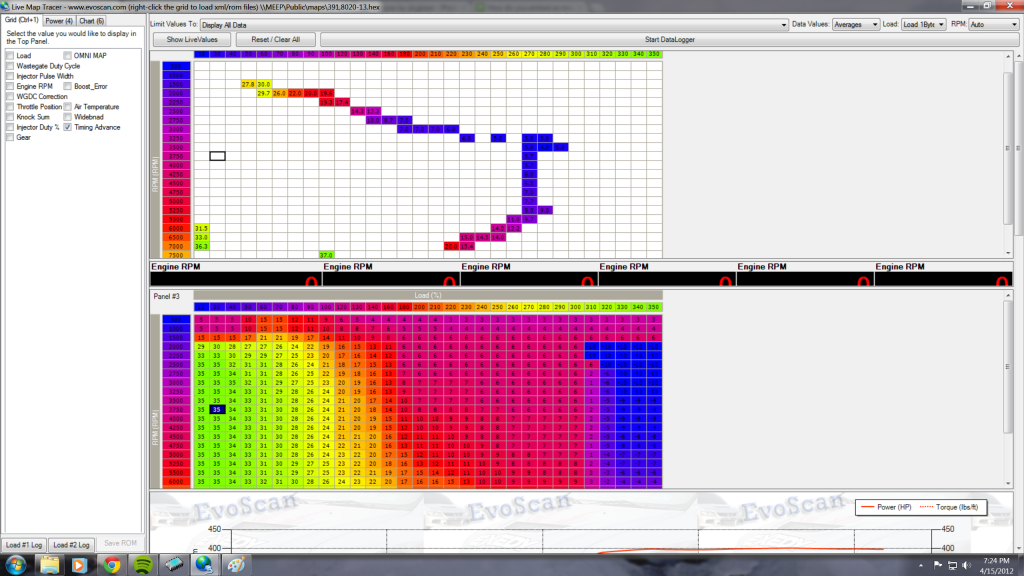Click the Start DataLogger button
This screenshot has width=1024, height=576.
(669, 40)
